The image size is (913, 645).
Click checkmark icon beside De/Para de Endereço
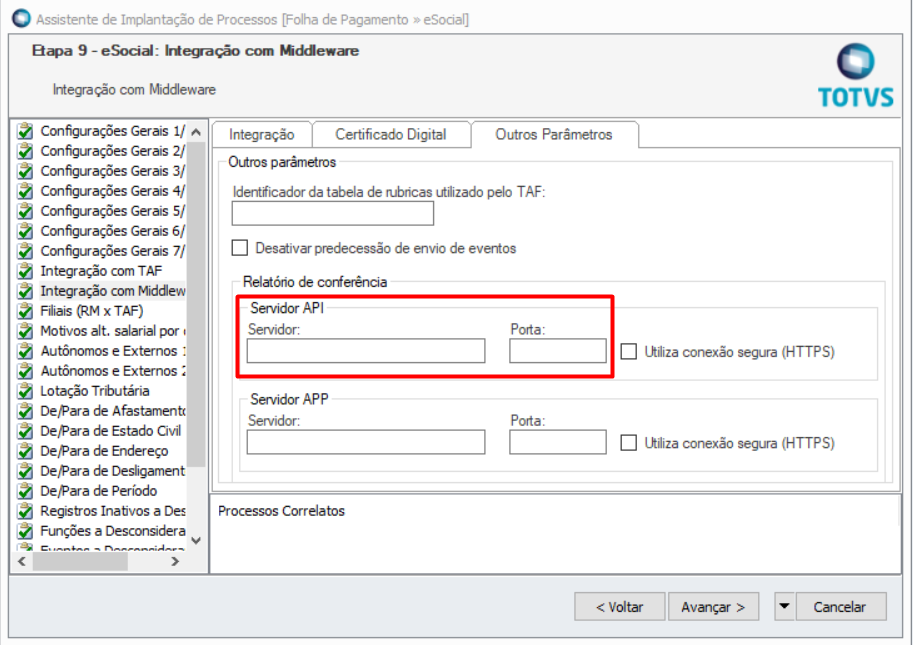coord(25,451)
